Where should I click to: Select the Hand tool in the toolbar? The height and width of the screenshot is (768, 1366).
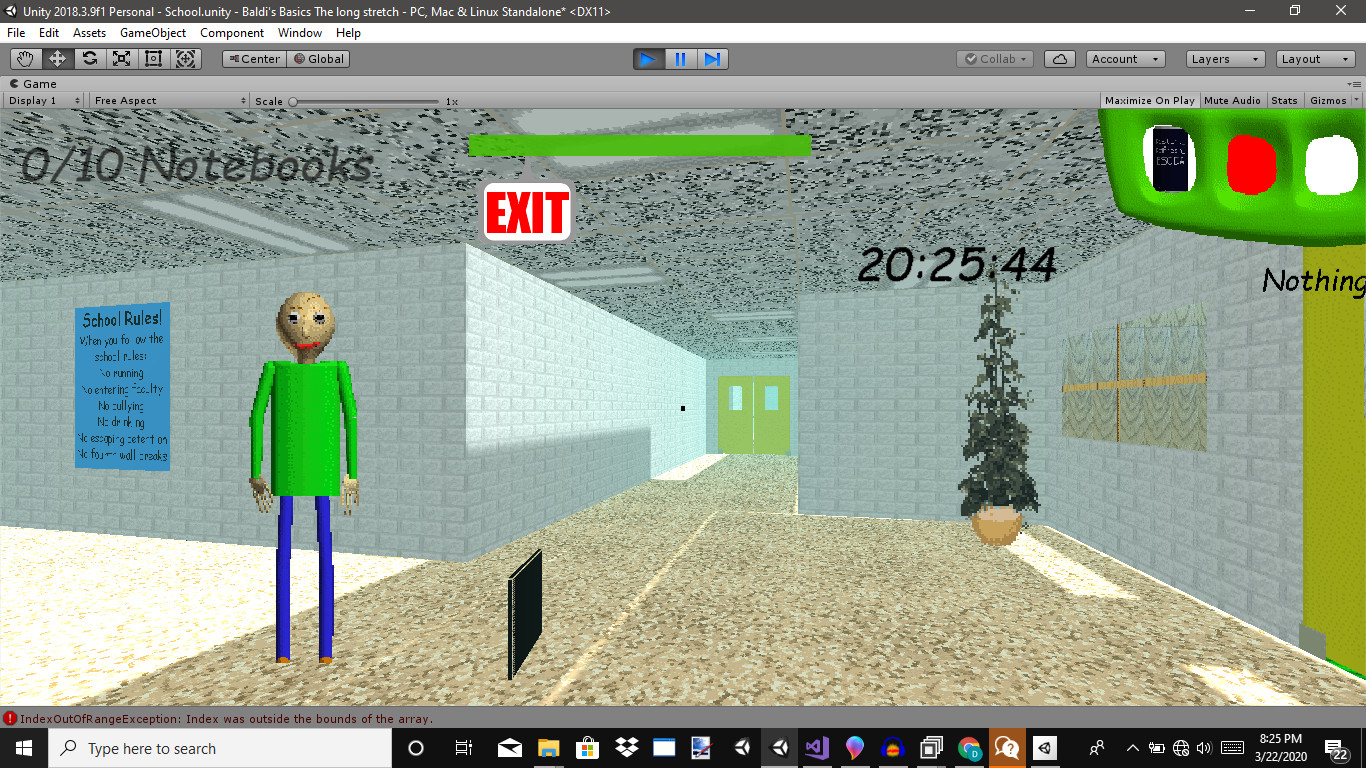click(x=26, y=59)
